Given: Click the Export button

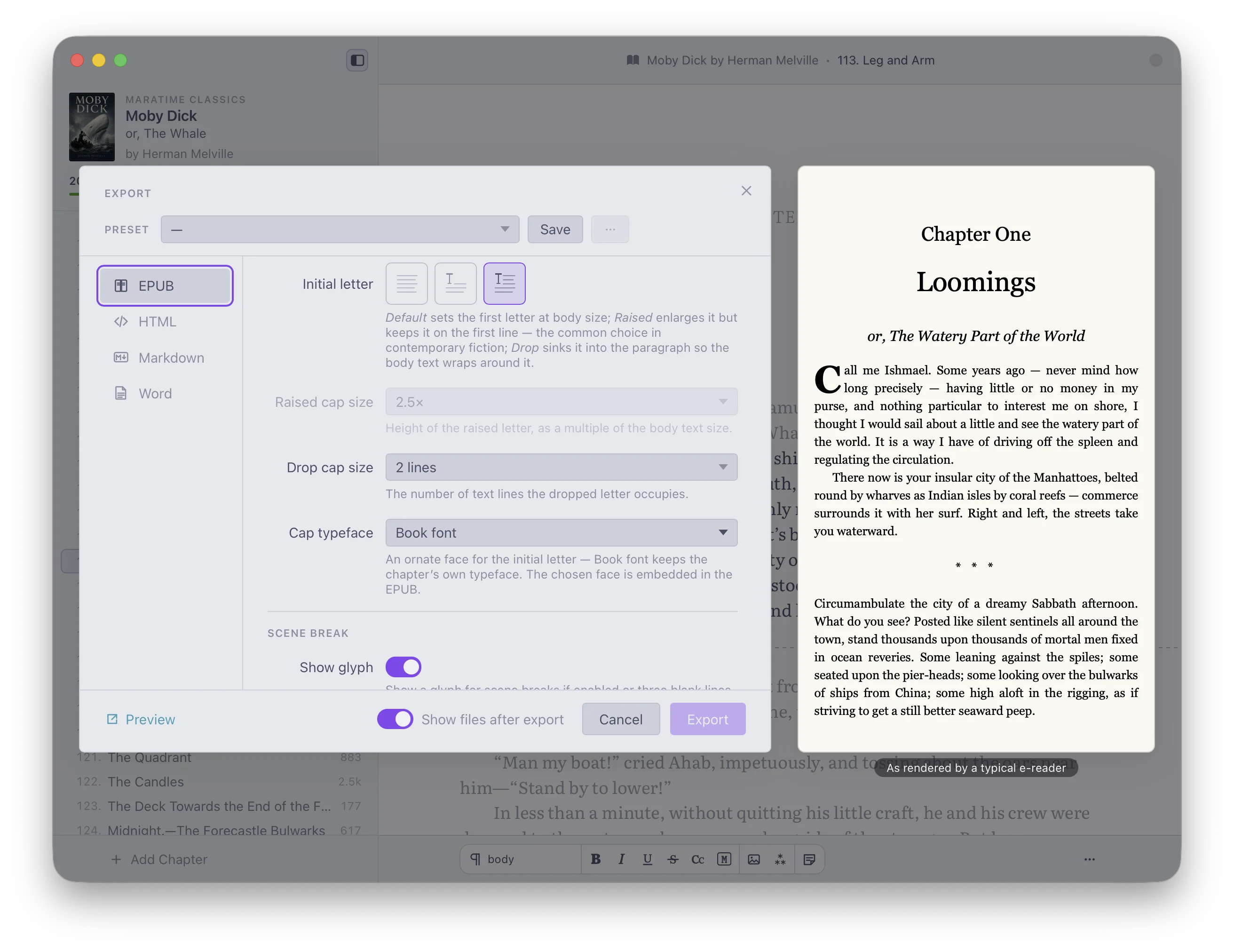Looking at the screenshot, I should click(707, 719).
